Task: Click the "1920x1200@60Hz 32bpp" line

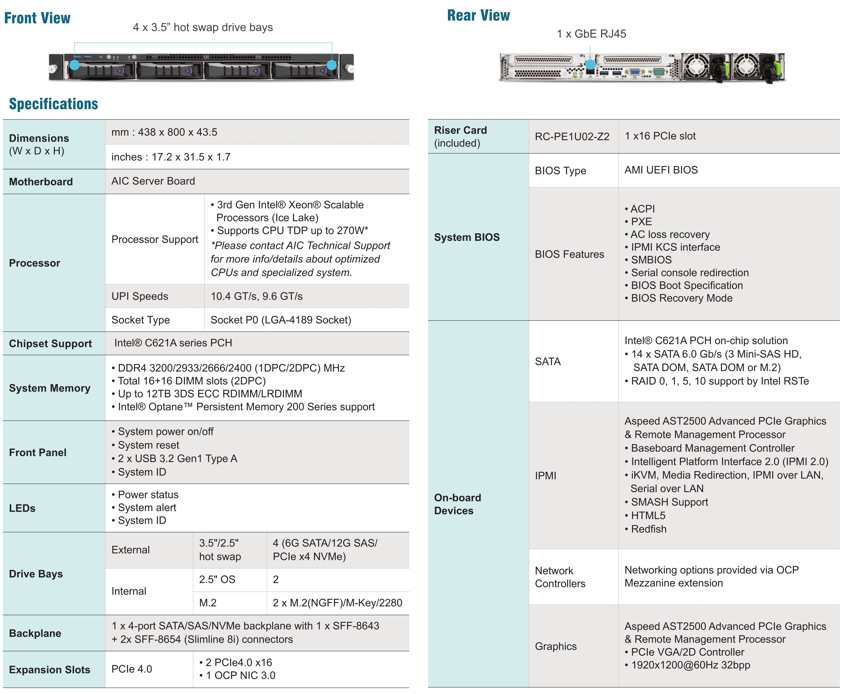Action: tap(687, 665)
